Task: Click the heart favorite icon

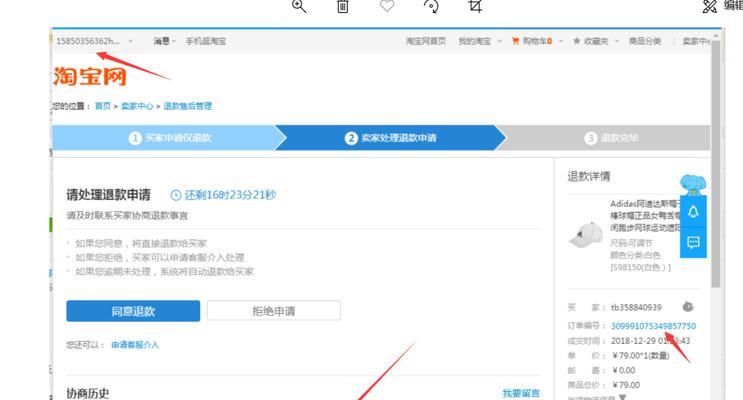Action: click(x=387, y=5)
